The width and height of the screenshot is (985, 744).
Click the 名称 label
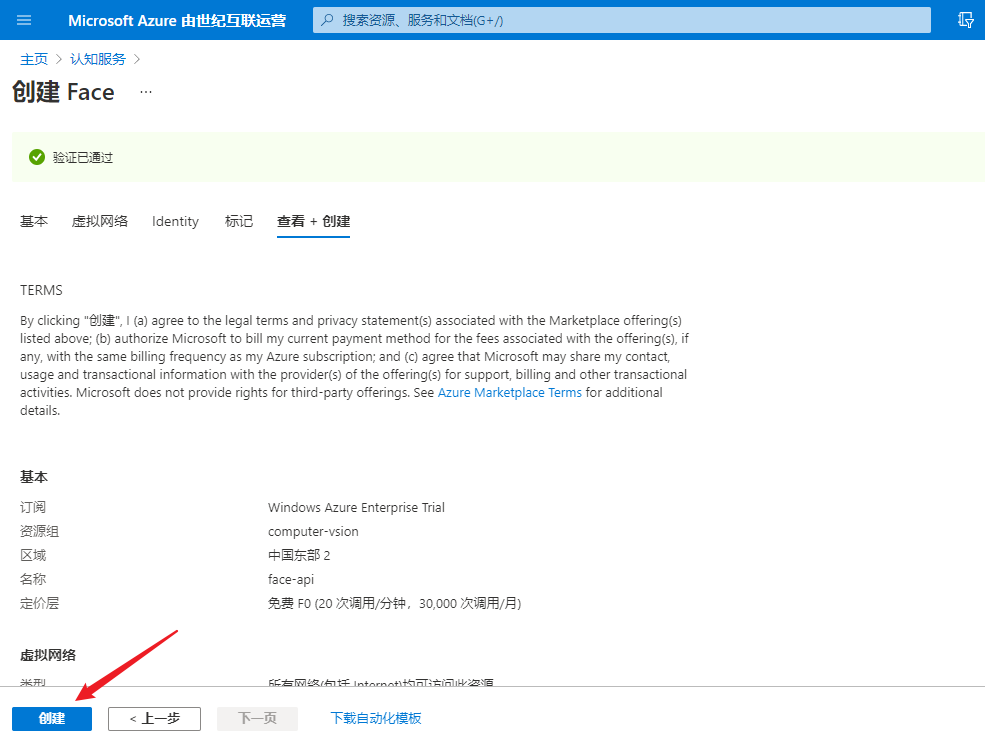pyautogui.click(x=33, y=579)
